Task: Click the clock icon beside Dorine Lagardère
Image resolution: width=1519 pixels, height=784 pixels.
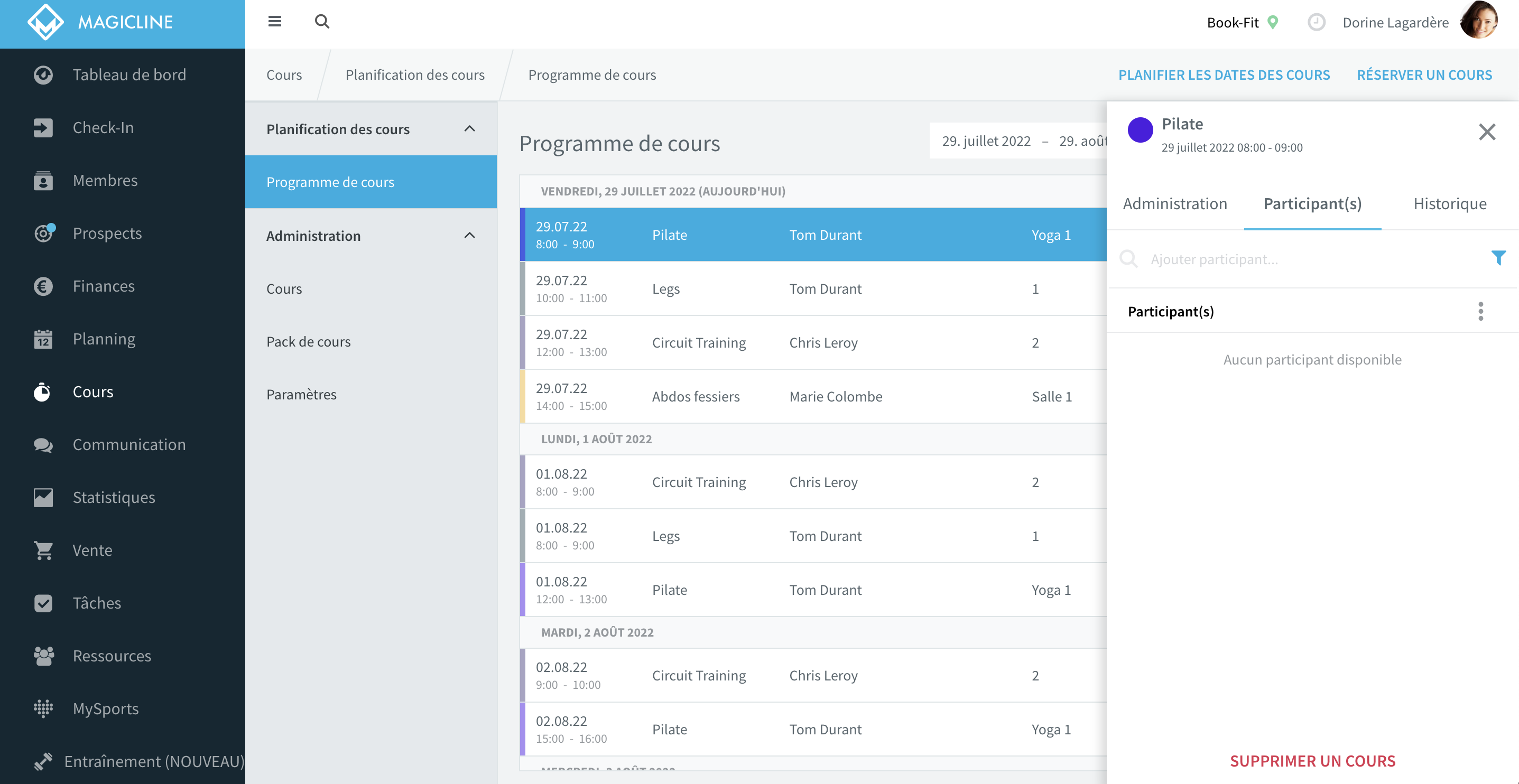Action: 1316,22
